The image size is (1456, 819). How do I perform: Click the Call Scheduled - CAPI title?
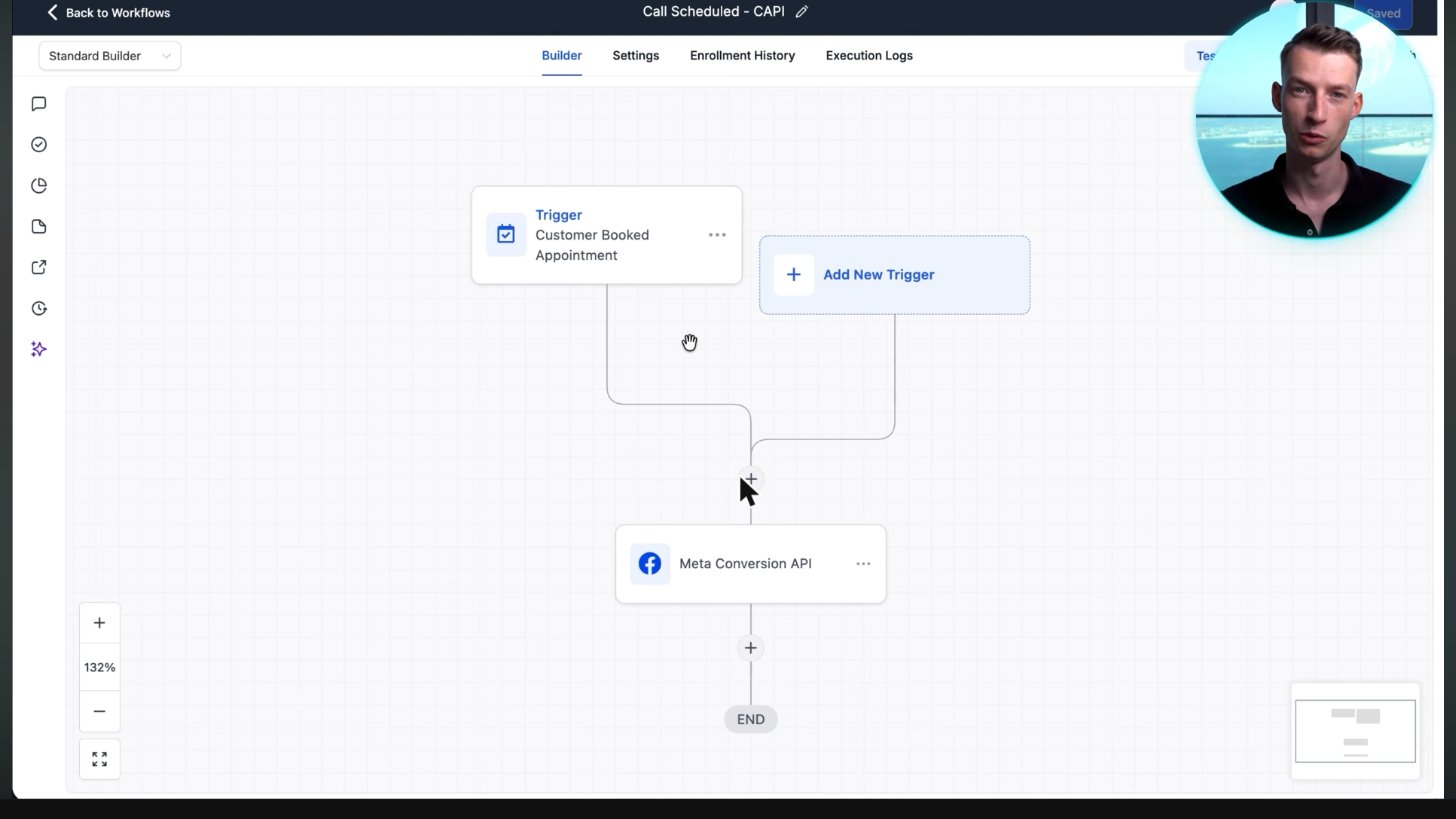(713, 12)
